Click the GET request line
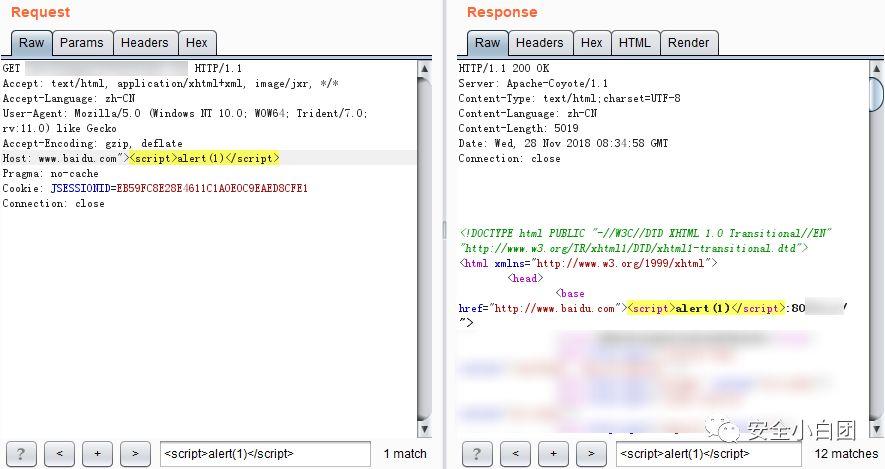Screen dimensions: 885x469 [x=122, y=68]
